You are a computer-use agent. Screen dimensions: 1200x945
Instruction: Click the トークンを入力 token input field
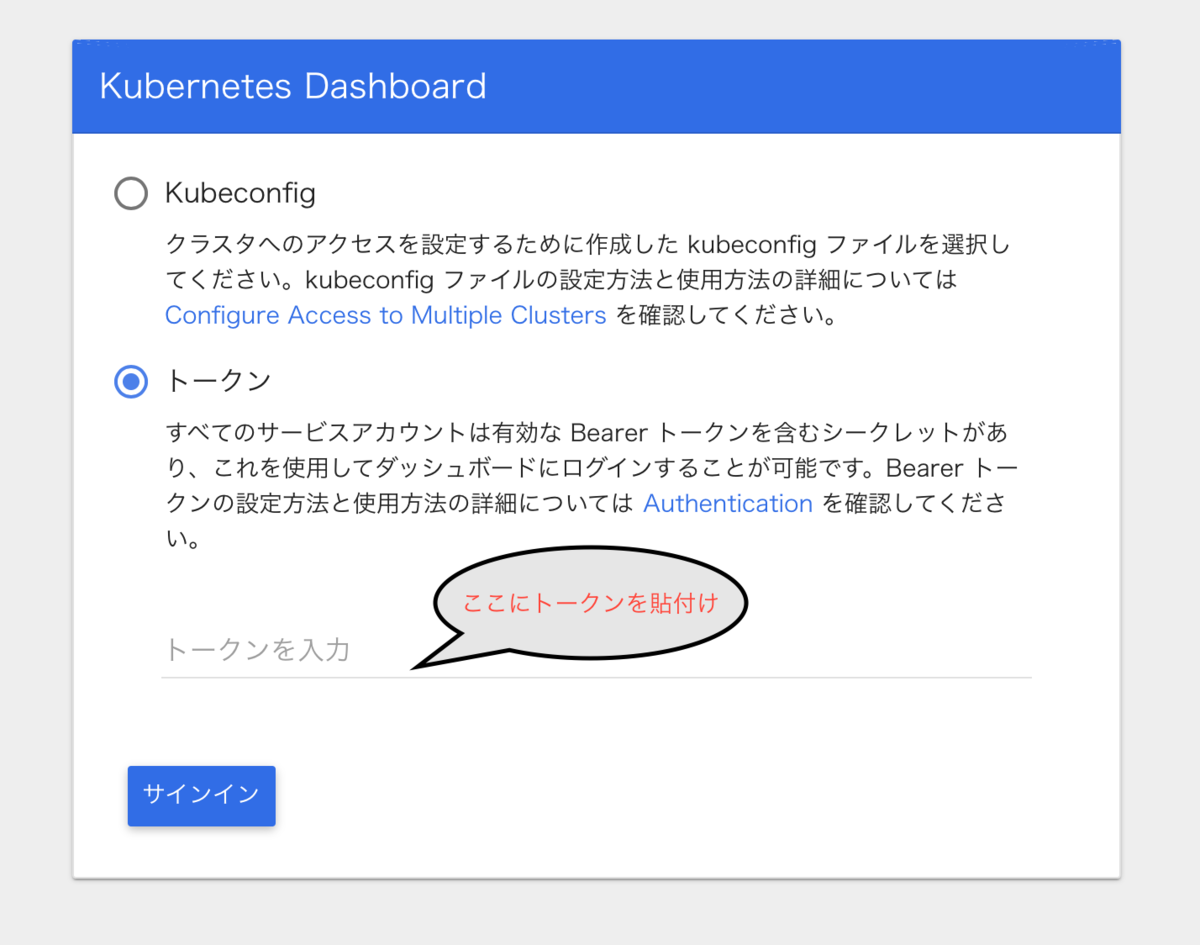tap(596, 650)
